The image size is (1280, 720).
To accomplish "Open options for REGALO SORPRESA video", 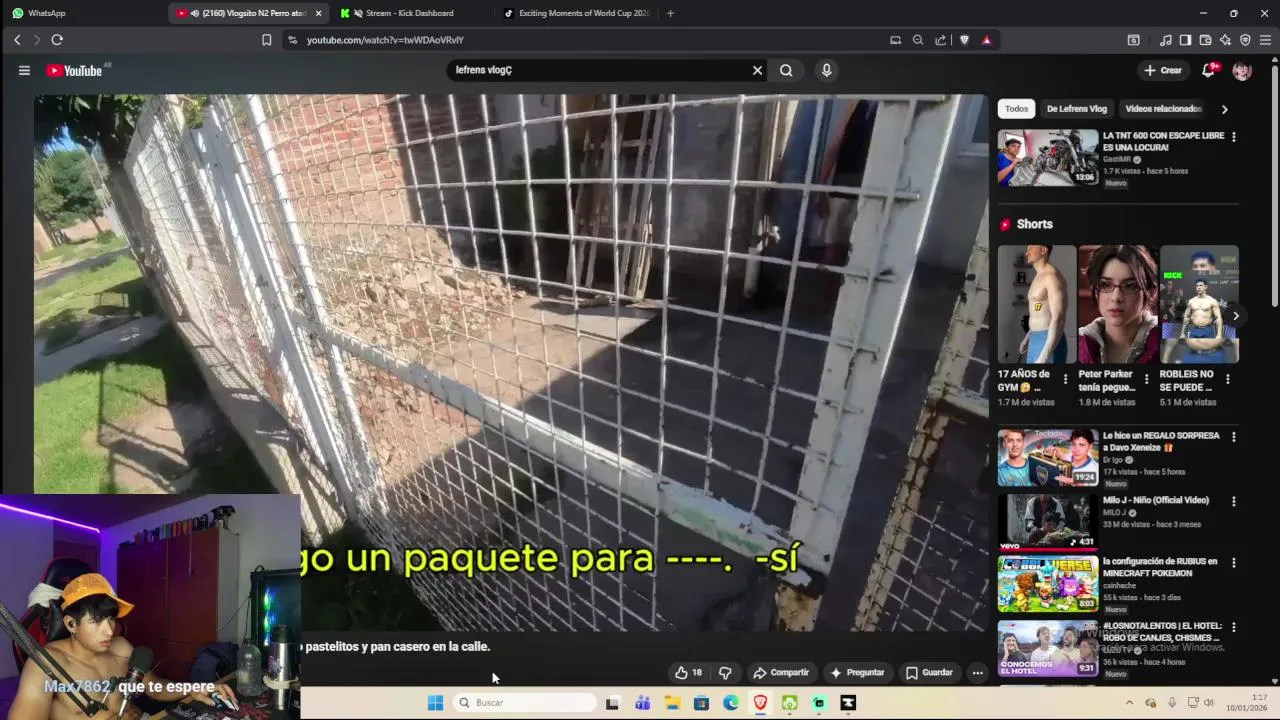I will pos(1233,437).
